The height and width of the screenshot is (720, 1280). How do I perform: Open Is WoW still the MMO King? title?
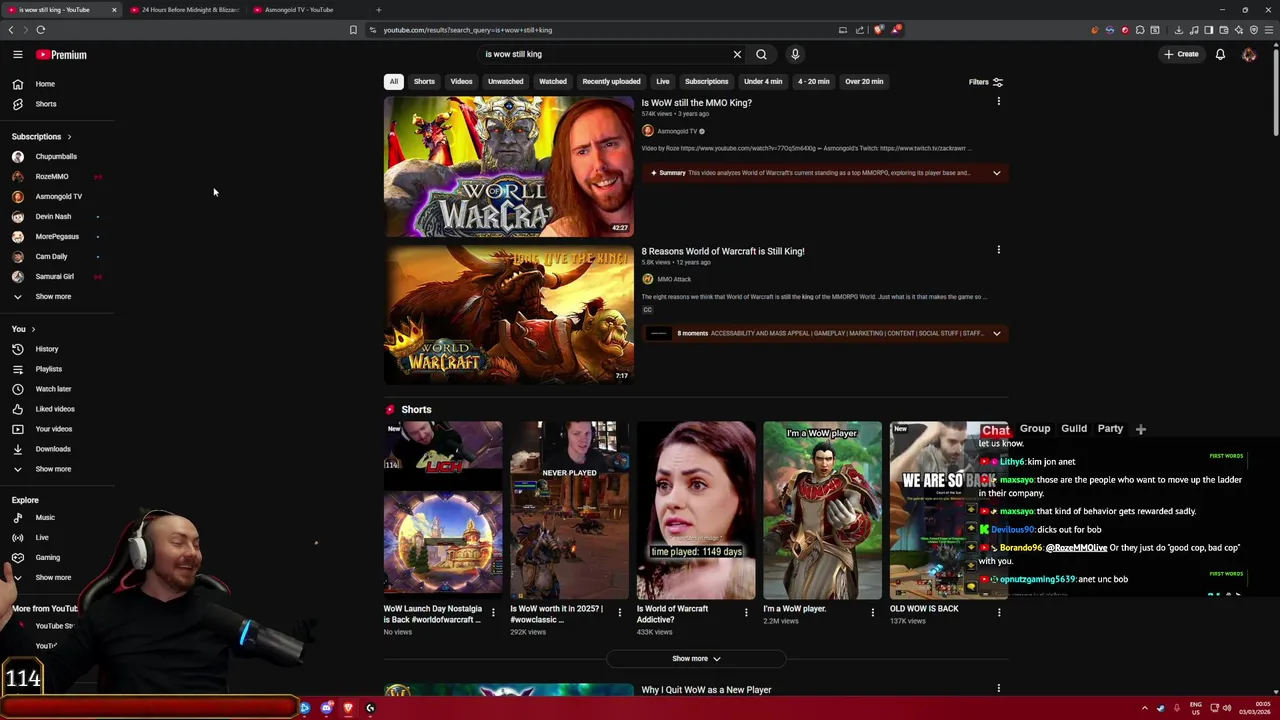(x=696, y=103)
